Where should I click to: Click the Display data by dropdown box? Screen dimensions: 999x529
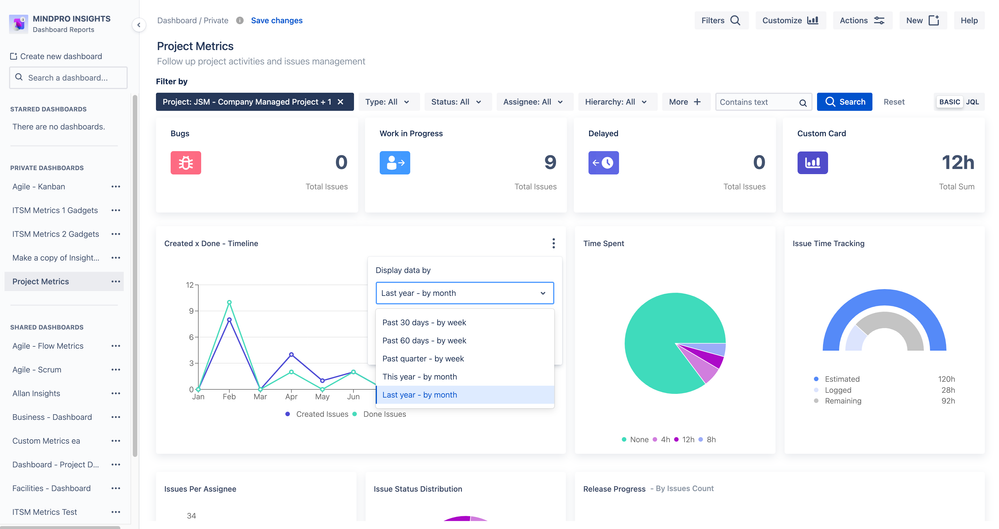coord(464,293)
